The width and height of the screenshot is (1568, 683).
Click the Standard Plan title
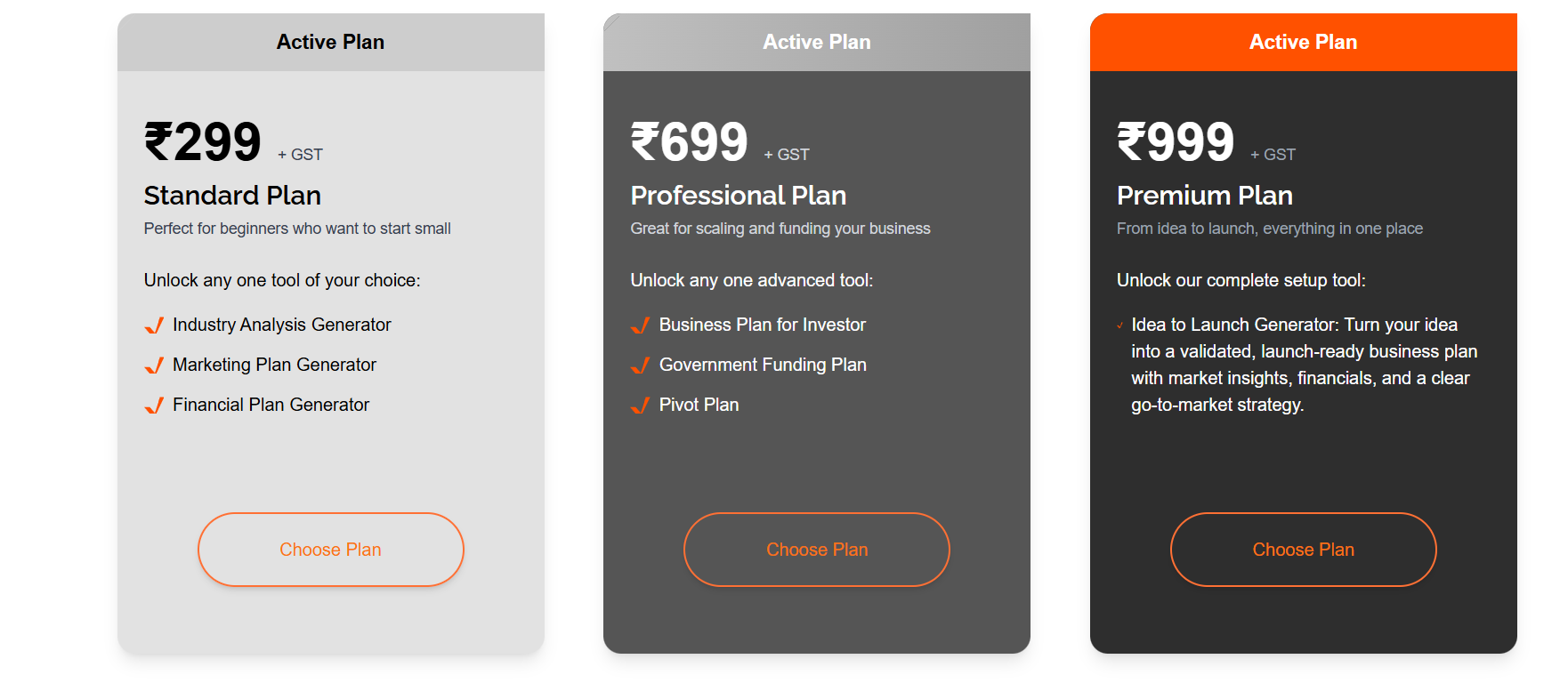[232, 196]
